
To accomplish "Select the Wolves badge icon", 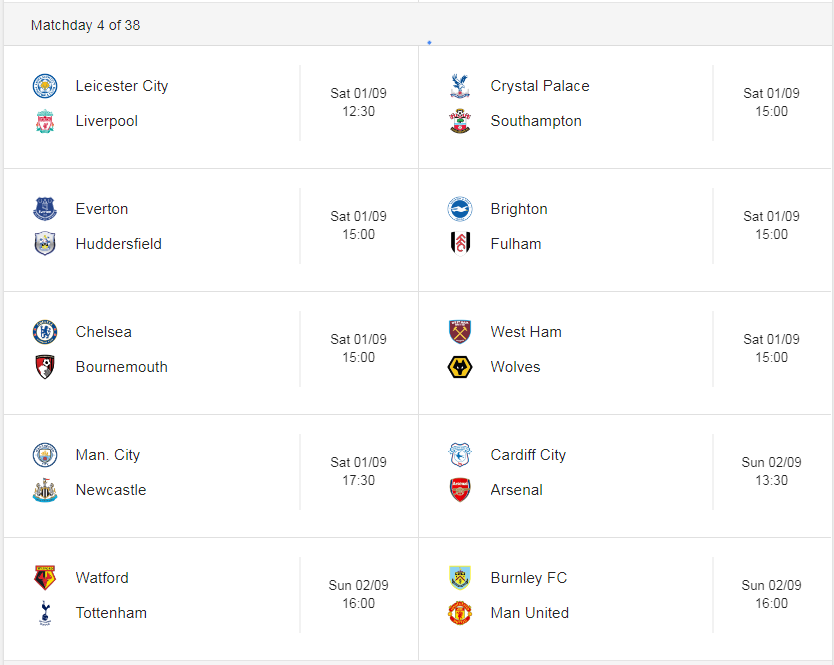I will click(460, 367).
